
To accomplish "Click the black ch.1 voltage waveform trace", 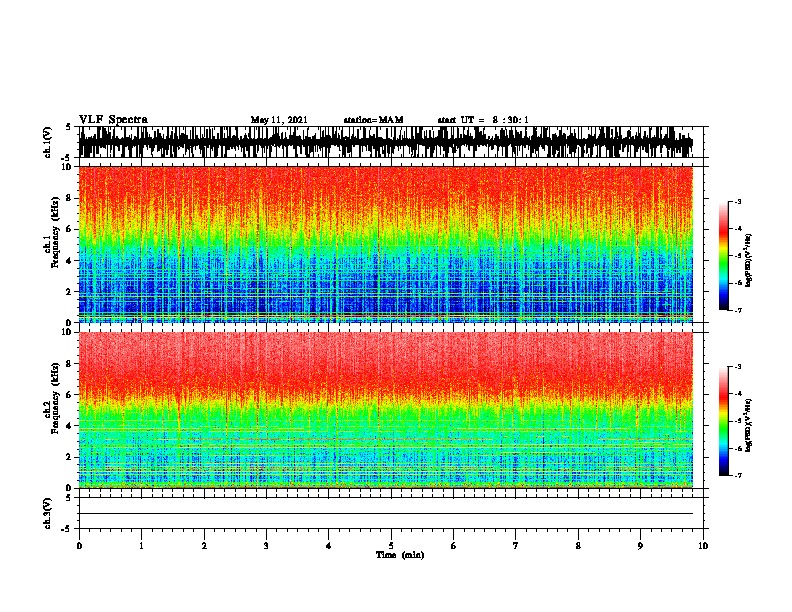I will (x=385, y=142).
